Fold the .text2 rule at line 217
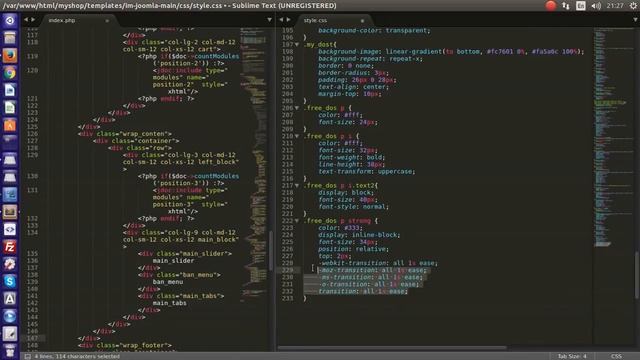Viewport: 640px width, 360px height. point(297,185)
